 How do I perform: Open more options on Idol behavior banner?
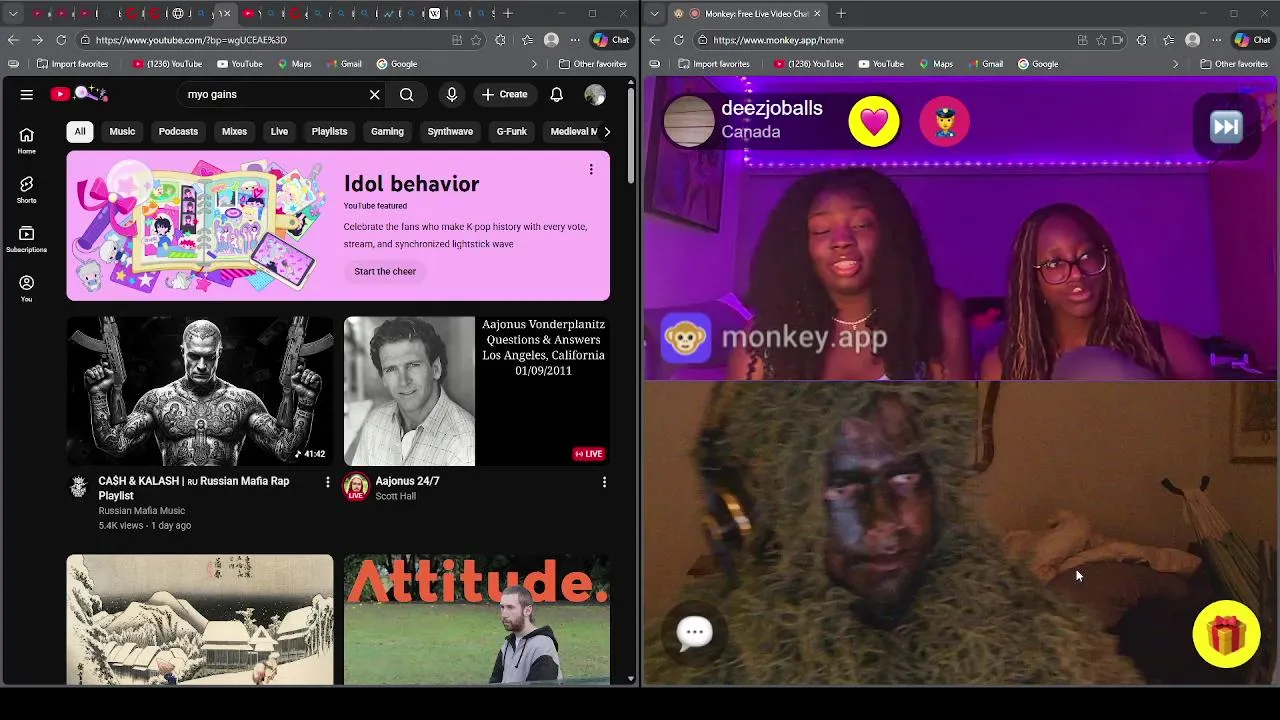pyautogui.click(x=591, y=169)
